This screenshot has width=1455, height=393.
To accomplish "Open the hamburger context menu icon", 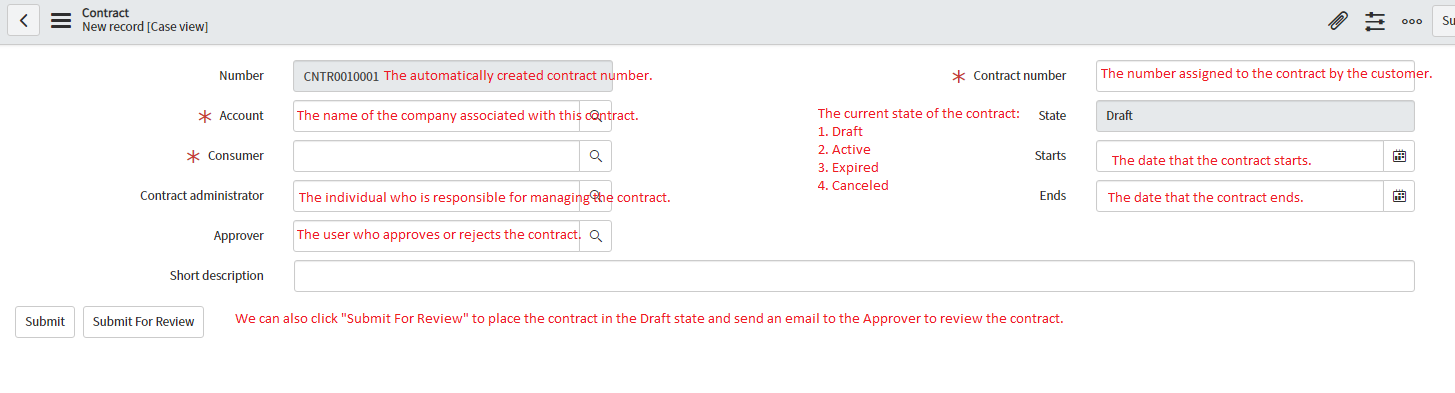I will (x=61, y=20).
